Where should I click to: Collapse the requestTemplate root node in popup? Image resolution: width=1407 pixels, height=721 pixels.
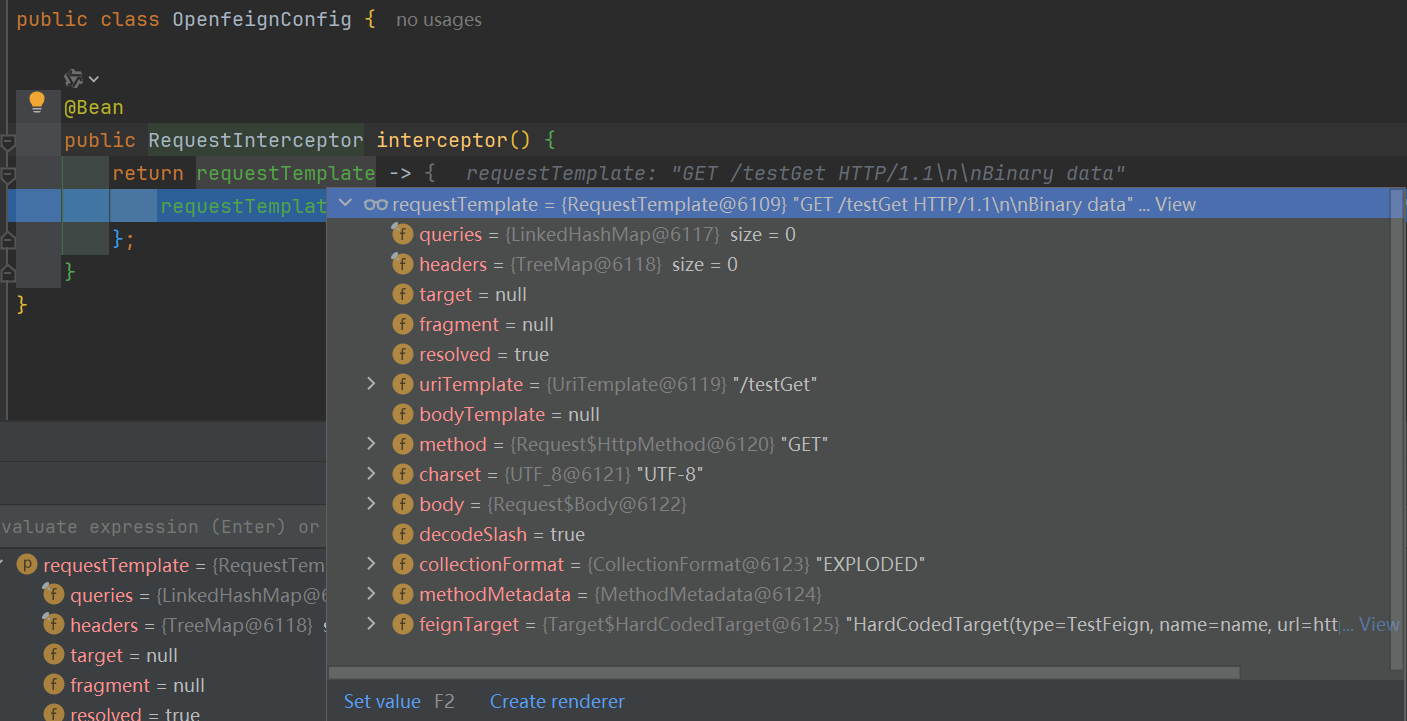click(346, 204)
